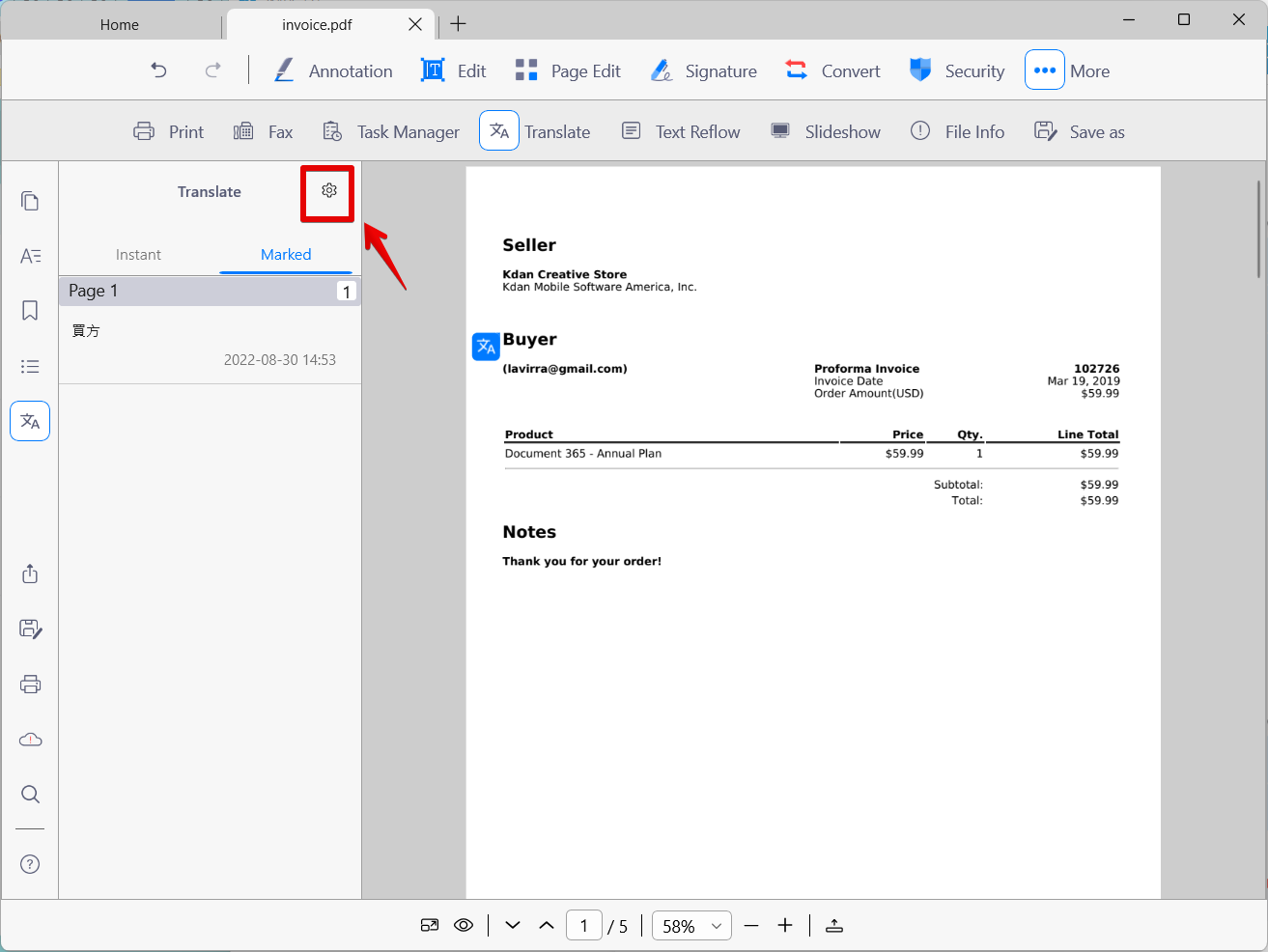Click the blue translate marker beside Buyer

tap(486, 346)
